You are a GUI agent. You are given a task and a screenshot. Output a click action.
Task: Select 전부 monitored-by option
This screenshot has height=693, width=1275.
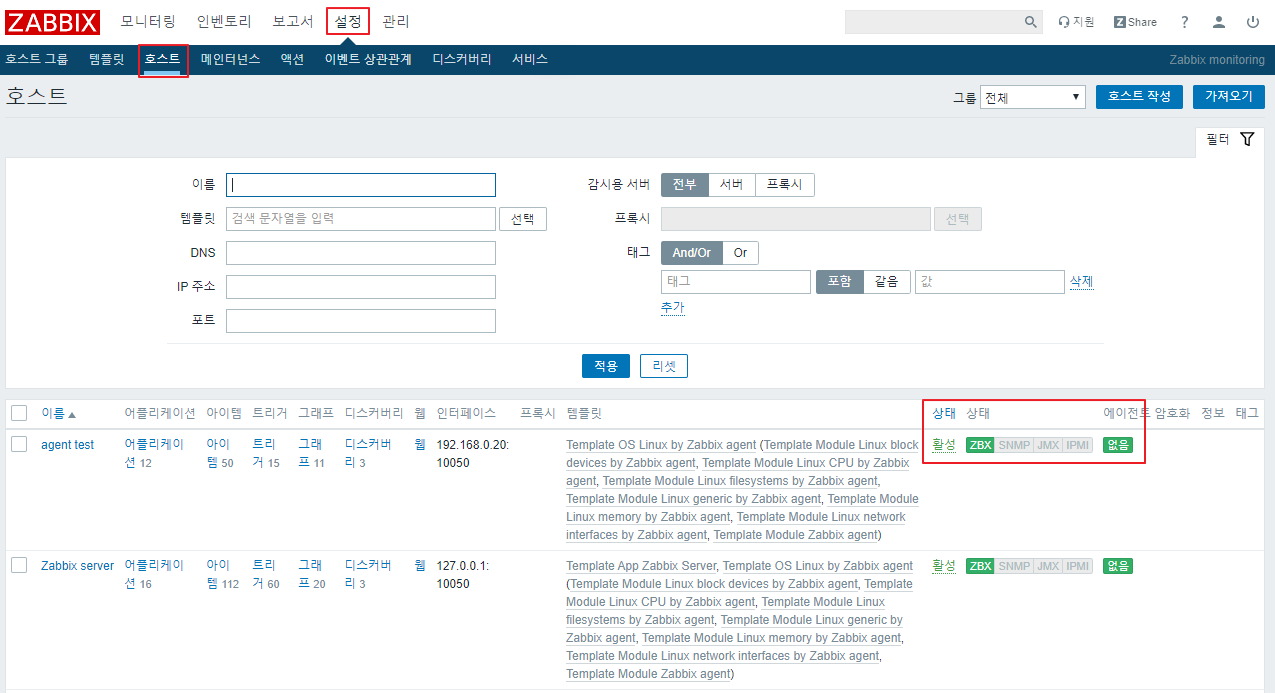(x=684, y=185)
